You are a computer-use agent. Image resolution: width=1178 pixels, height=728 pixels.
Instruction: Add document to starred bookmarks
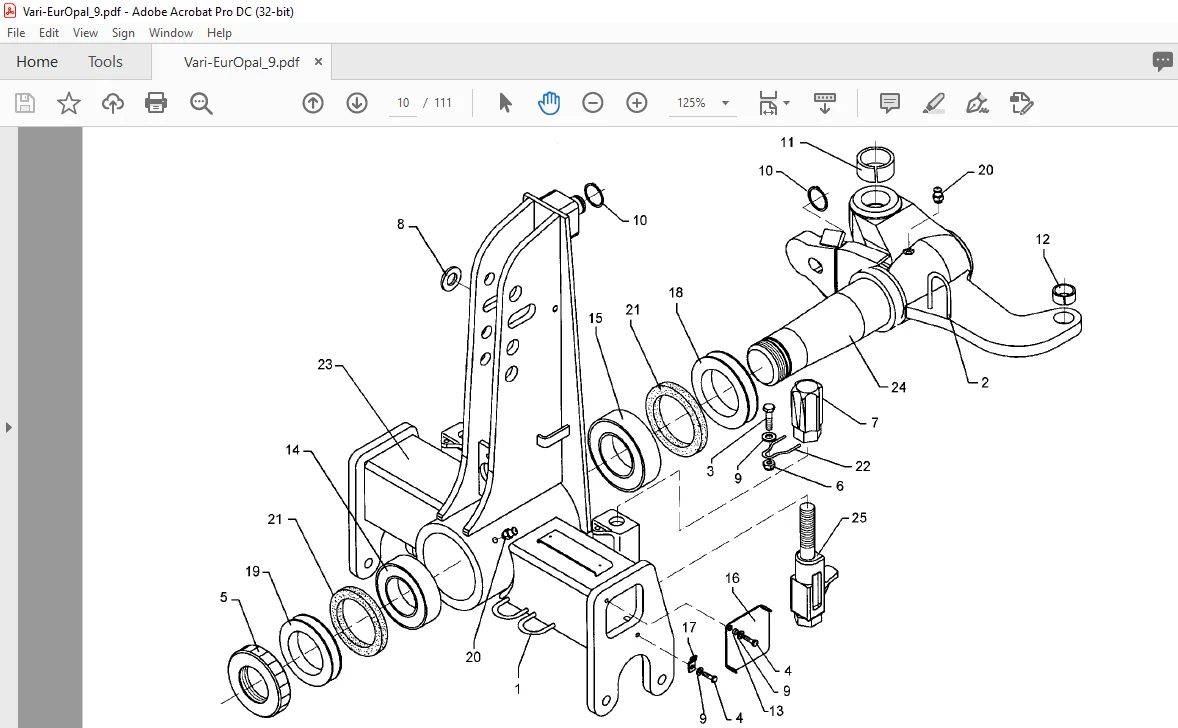[x=68, y=103]
